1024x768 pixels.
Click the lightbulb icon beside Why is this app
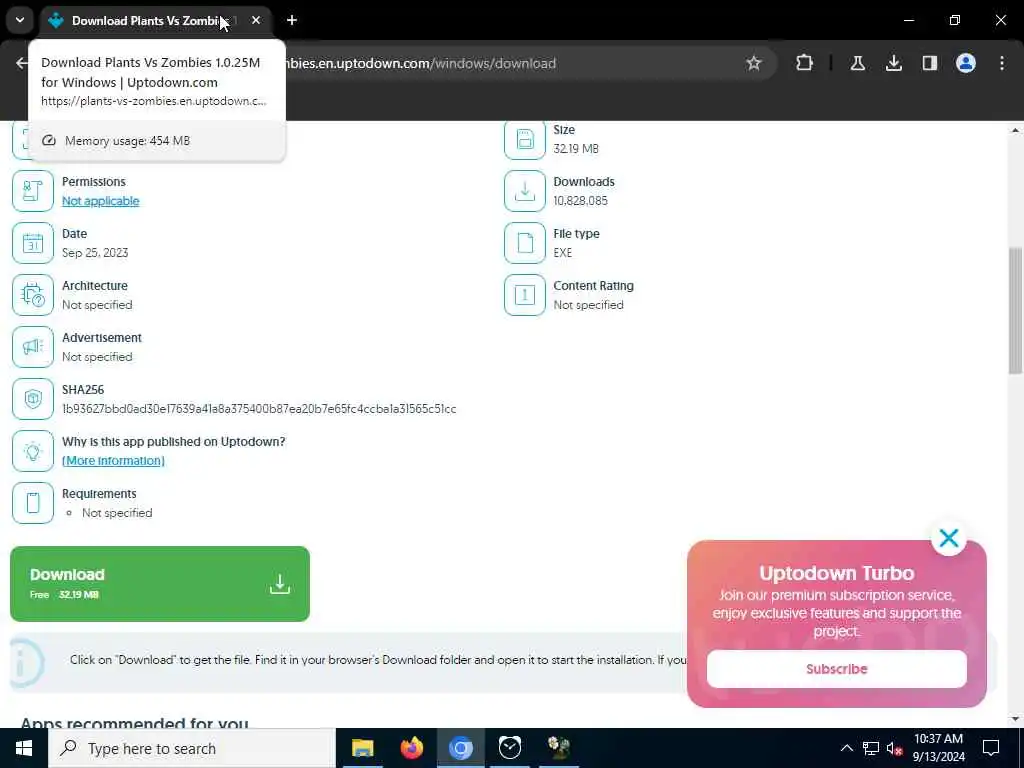[33, 451]
